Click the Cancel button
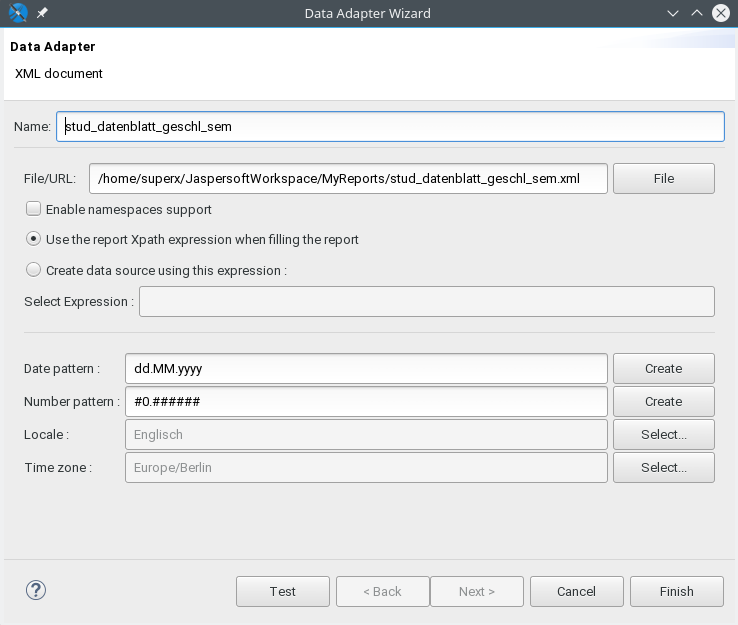Image resolution: width=738 pixels, height=625 pixels. [577, 592]
